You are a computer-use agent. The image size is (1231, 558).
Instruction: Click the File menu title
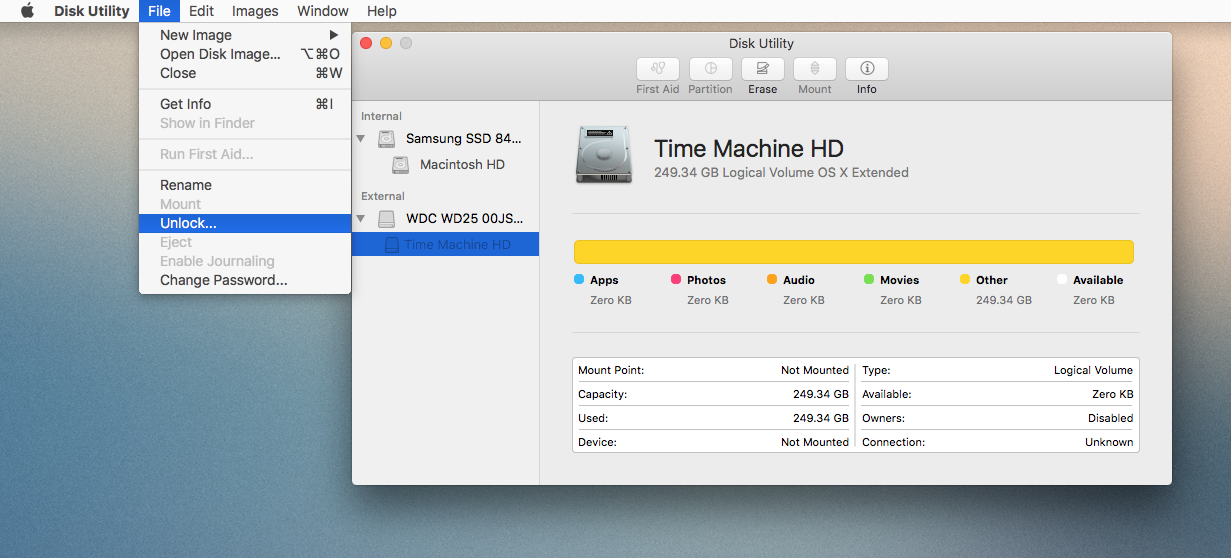pos(159,11)
